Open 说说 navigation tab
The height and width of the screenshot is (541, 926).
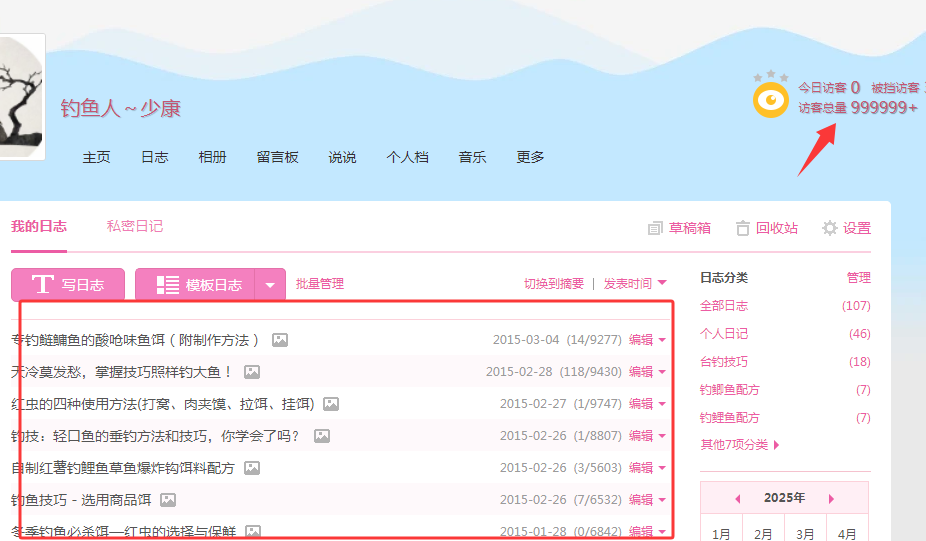tap(343, 157)
